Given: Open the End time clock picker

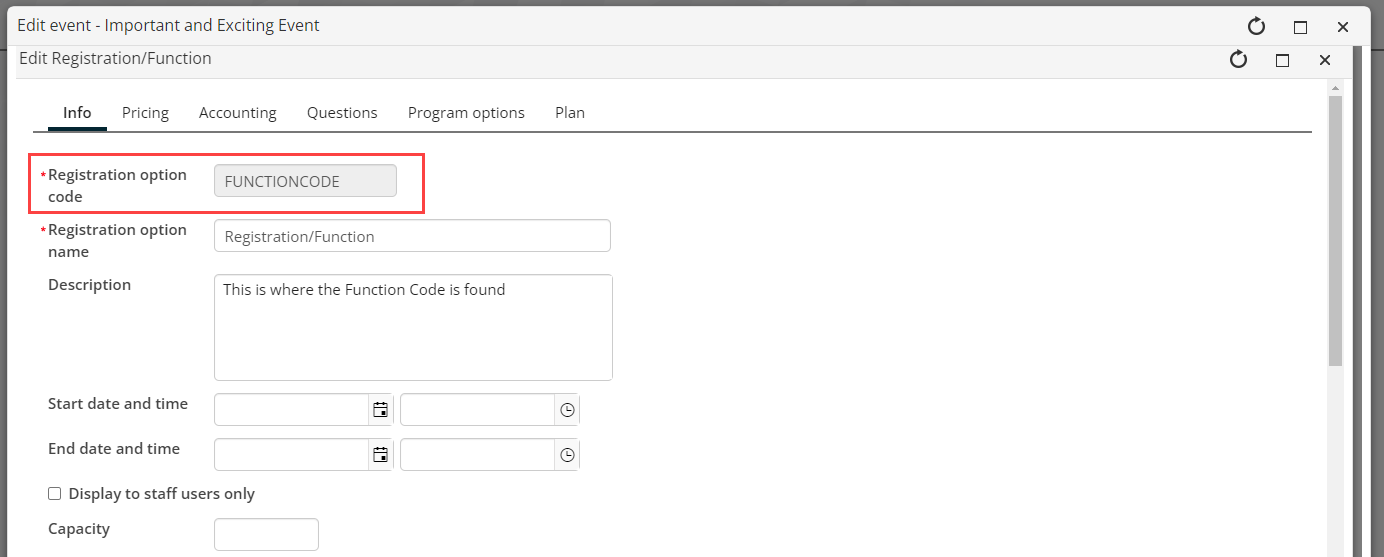Looking at the screenshot, I should (567, 455).
